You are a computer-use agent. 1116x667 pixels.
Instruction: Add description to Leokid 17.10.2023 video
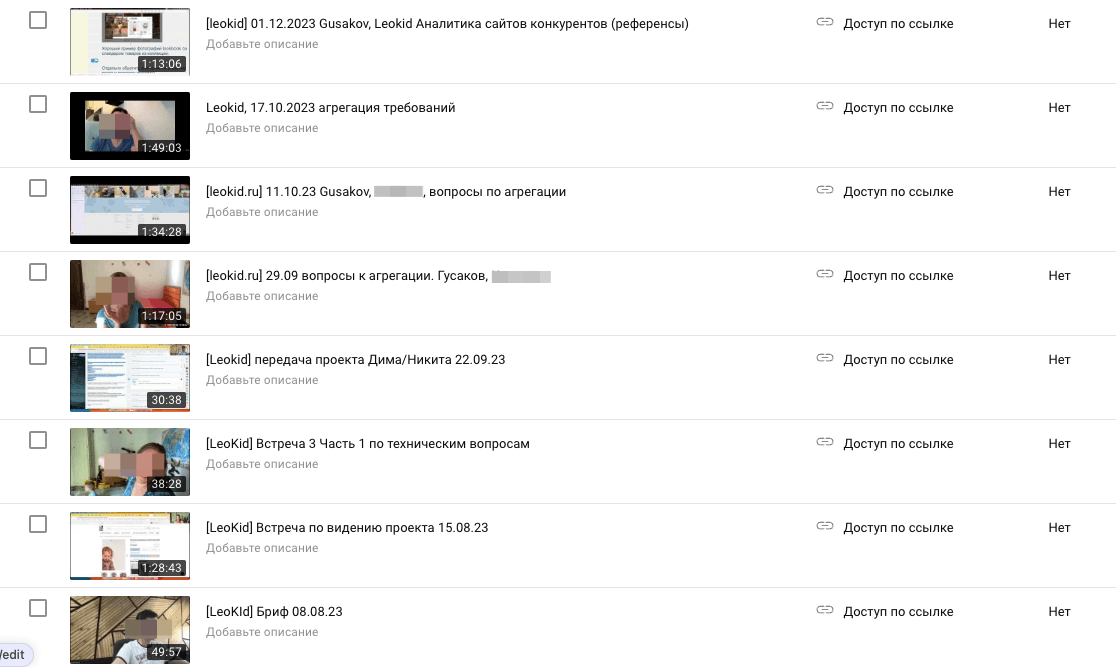262,128
